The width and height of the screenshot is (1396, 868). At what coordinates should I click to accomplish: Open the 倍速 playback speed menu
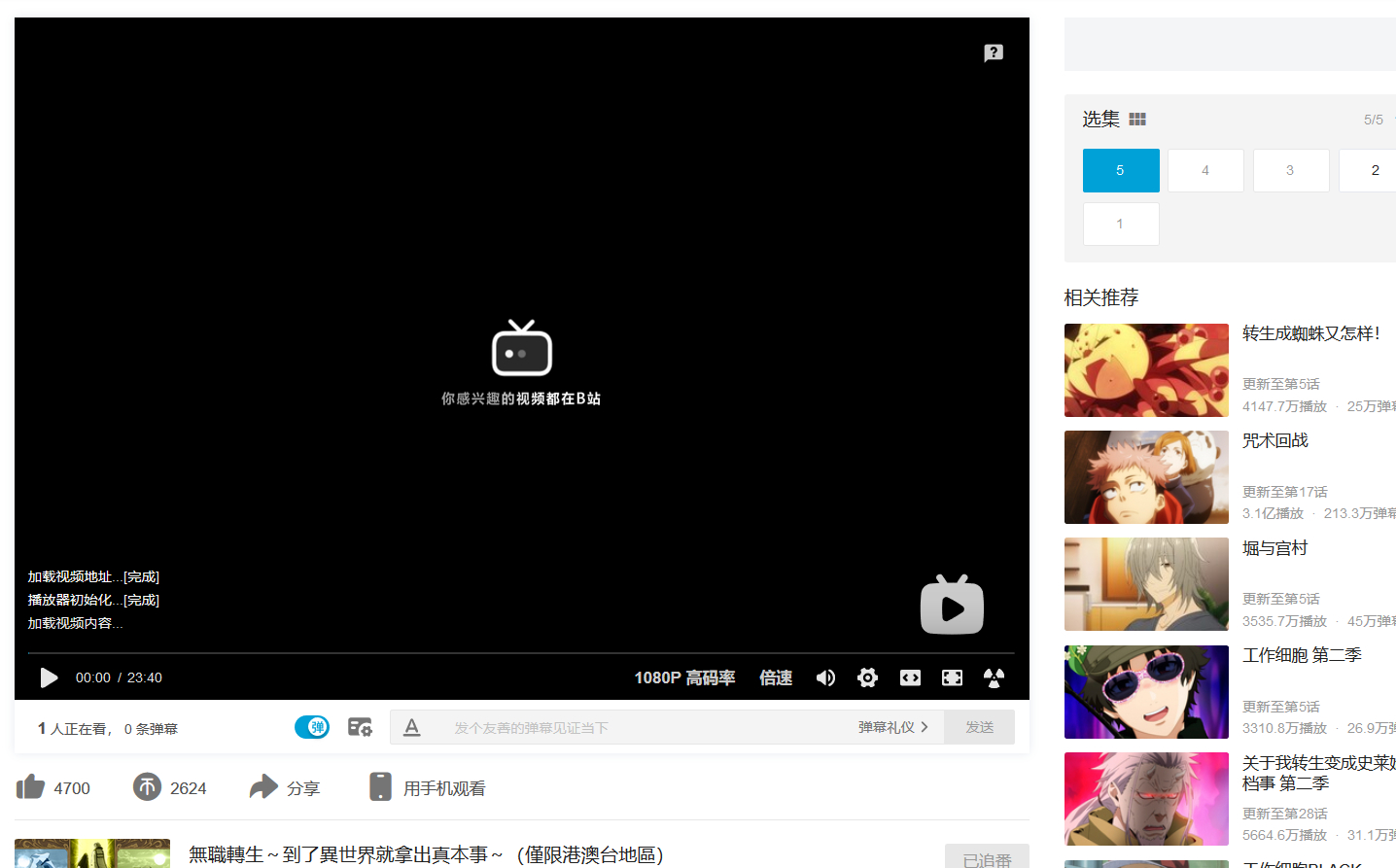776,677
